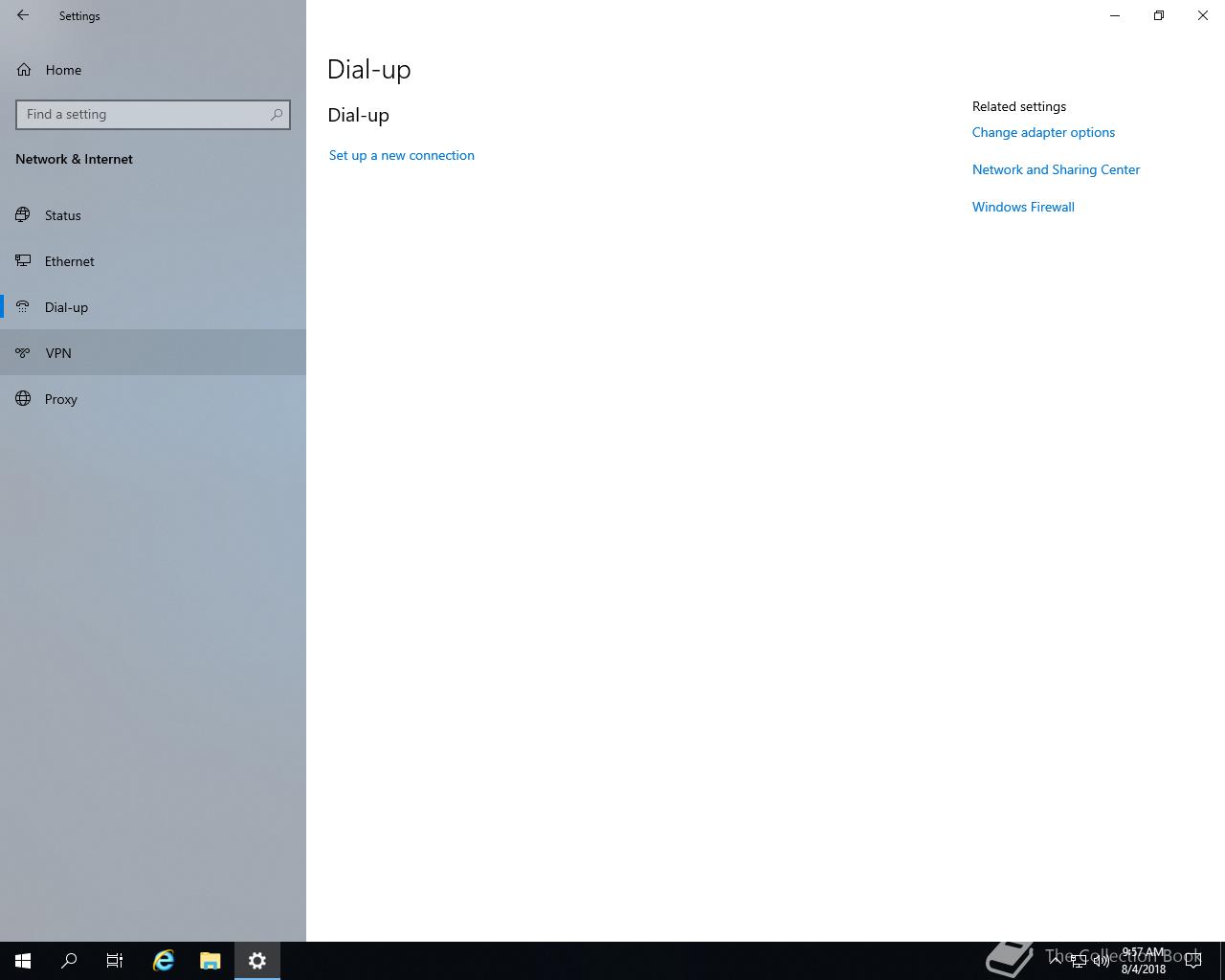This screenshot has width=1225, height=980.
Task: Click the taskbar clock and date
Action: click(x=1144, y=961)
